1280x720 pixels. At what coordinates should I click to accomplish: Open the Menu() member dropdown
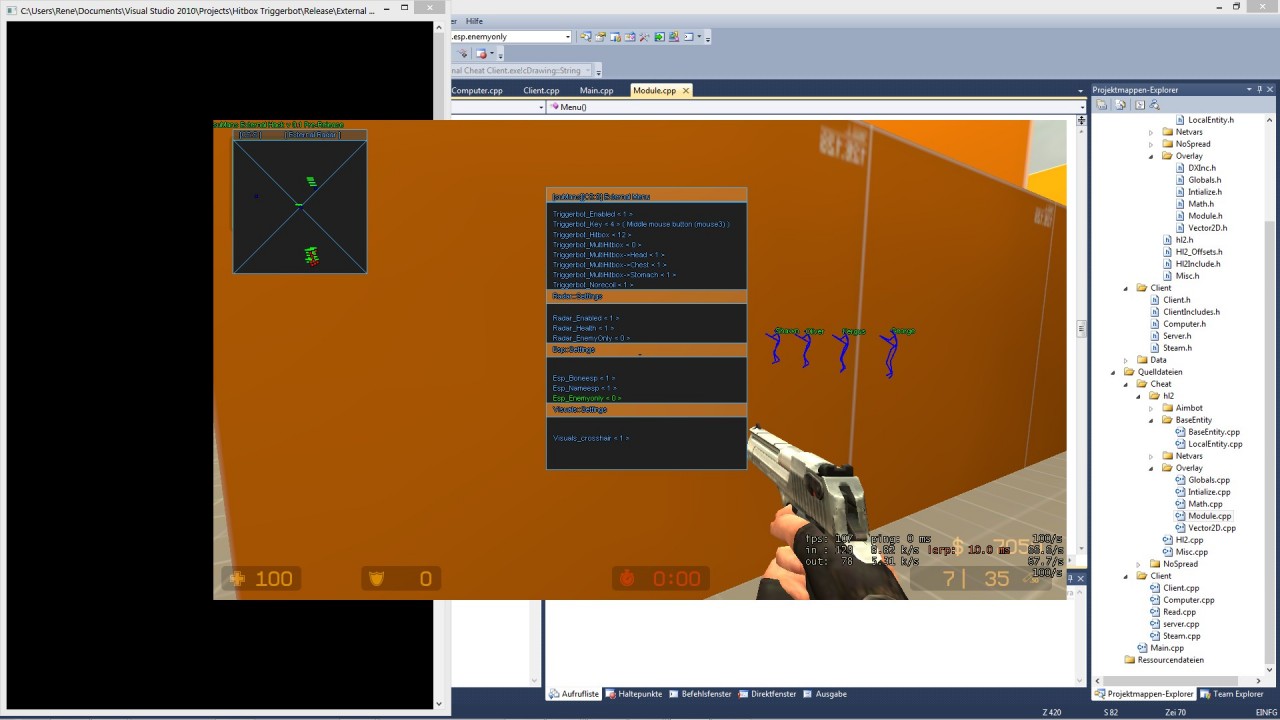[815, 107]
